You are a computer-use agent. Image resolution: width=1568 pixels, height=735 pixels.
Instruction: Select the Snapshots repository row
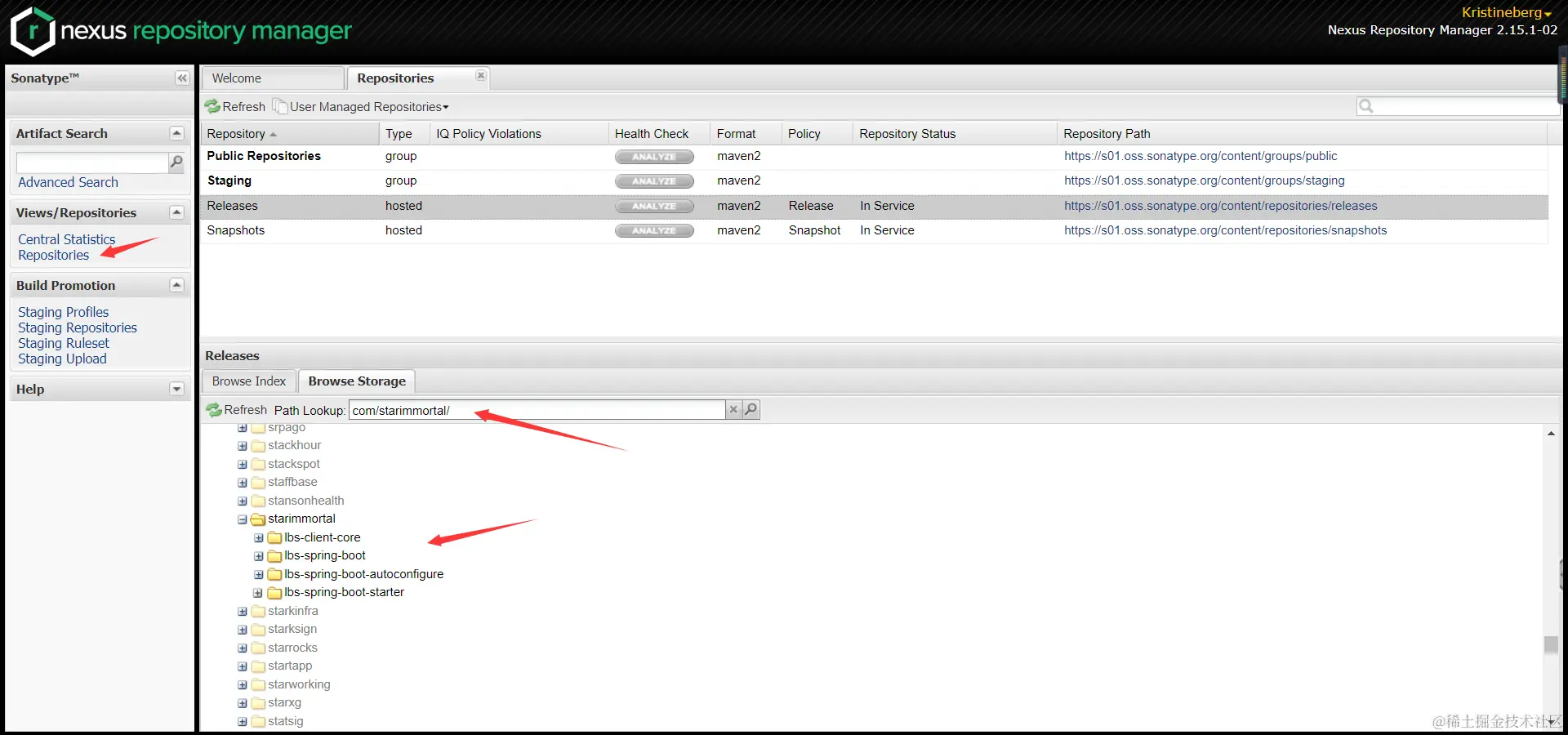click(x=875, y=231)
